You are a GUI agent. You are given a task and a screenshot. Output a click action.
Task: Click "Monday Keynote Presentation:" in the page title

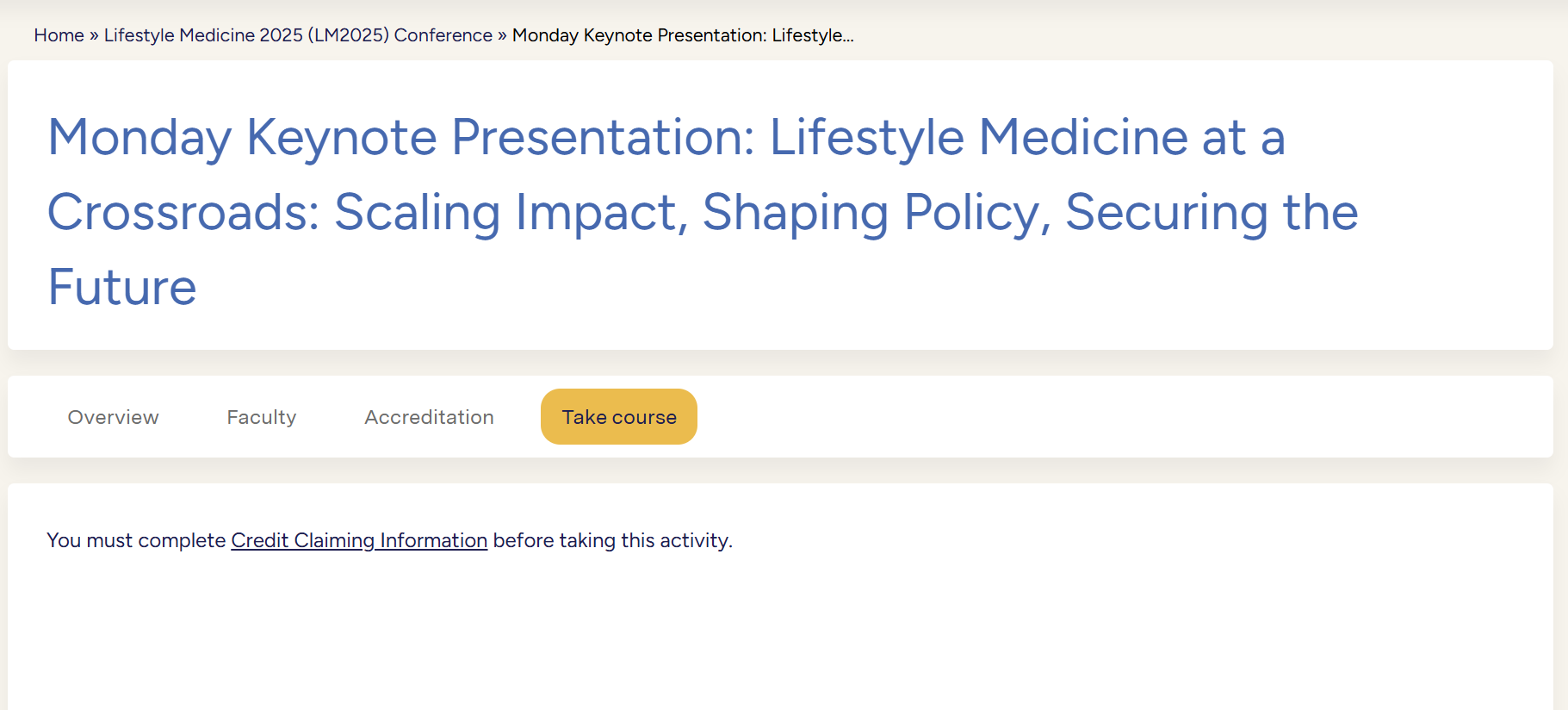[400, 138]
